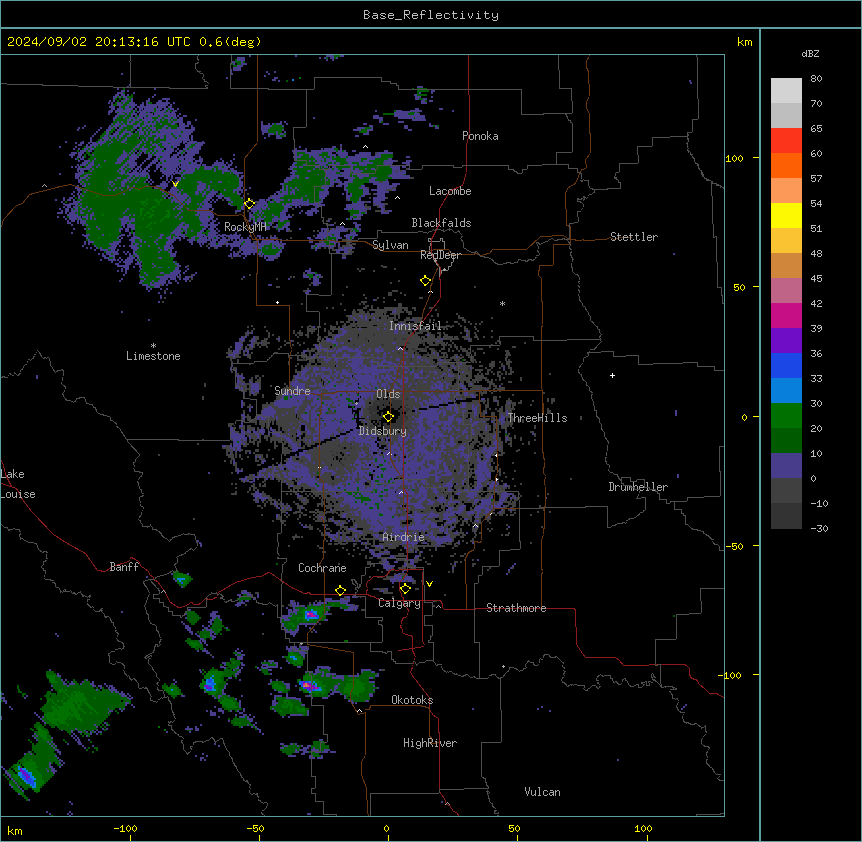This screenshot has height=842, width=862.
Task: Pick the yellow legend swatch between 54 and 51
Action: click(x=786, y=215)
